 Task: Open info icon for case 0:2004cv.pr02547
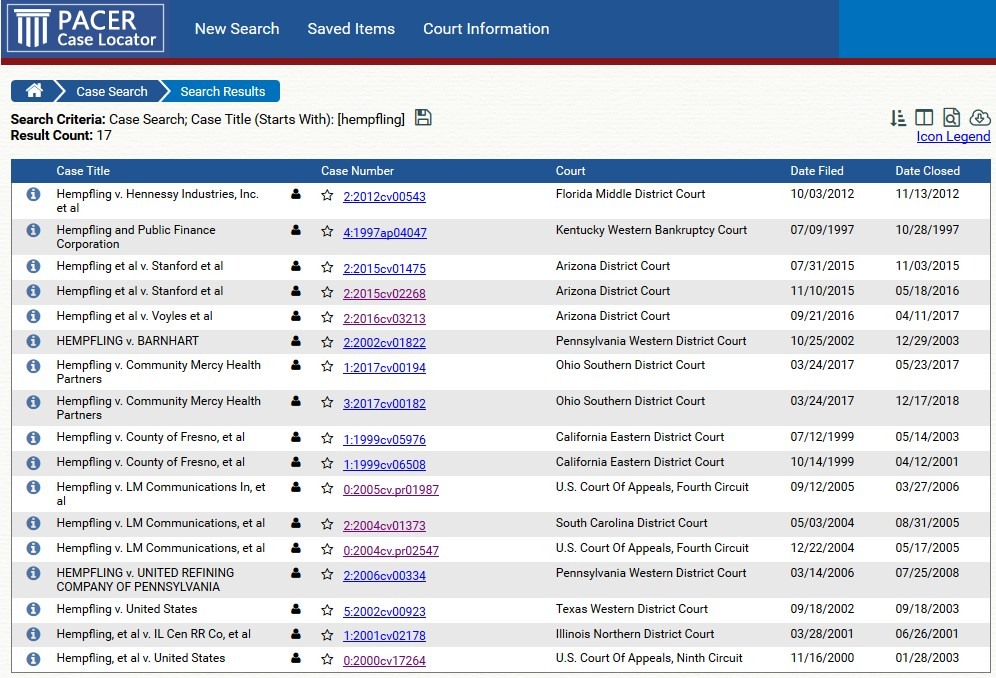(x=34, y=548)
